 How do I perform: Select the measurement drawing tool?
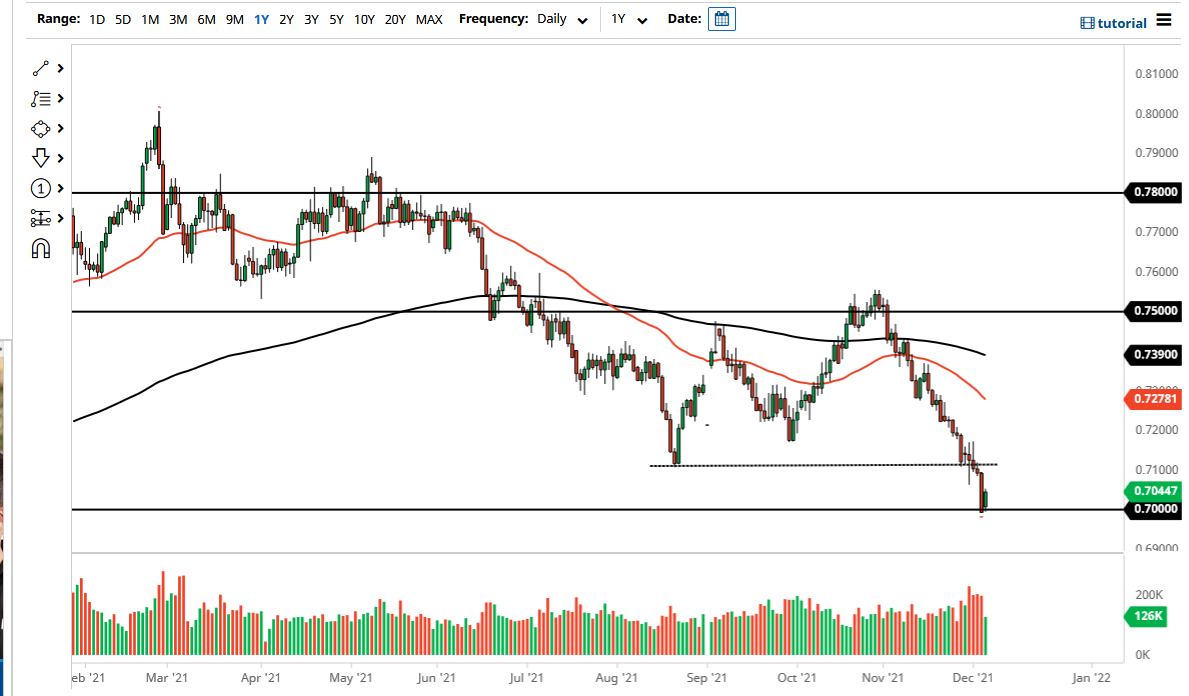[40, 218]
